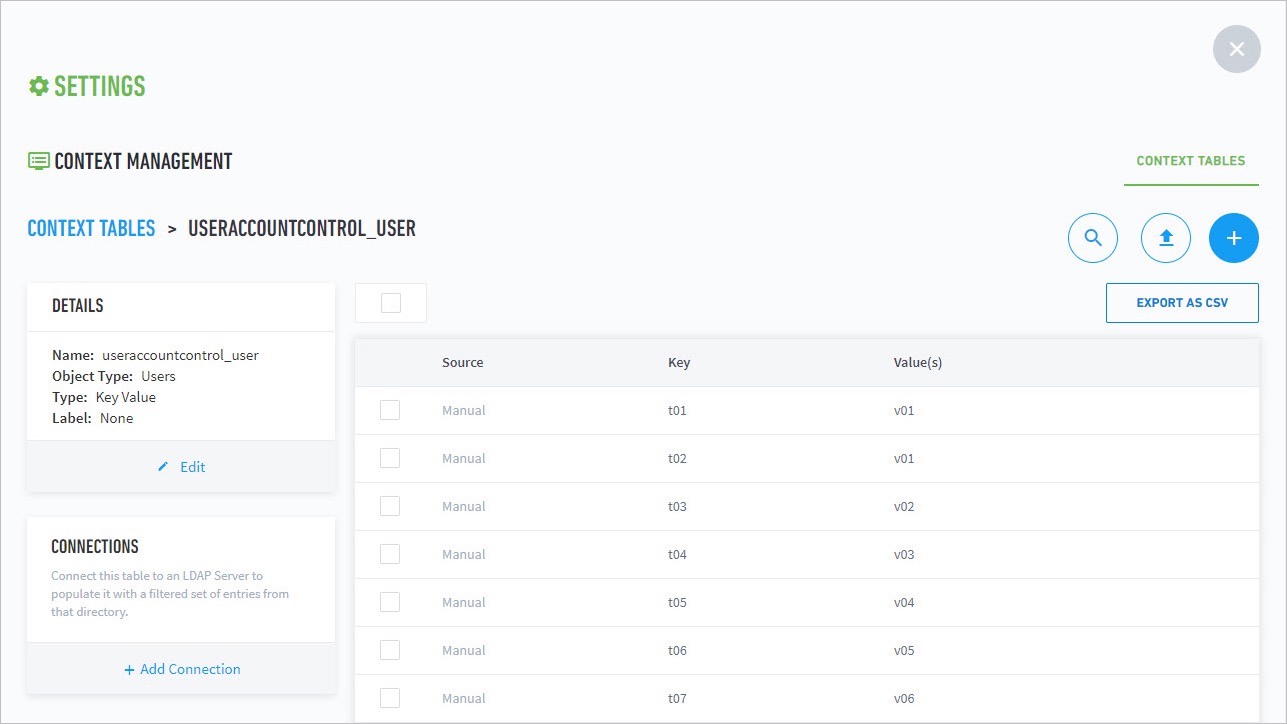Check the box for row t04
1287x724 pixels.
click(390, 554)
